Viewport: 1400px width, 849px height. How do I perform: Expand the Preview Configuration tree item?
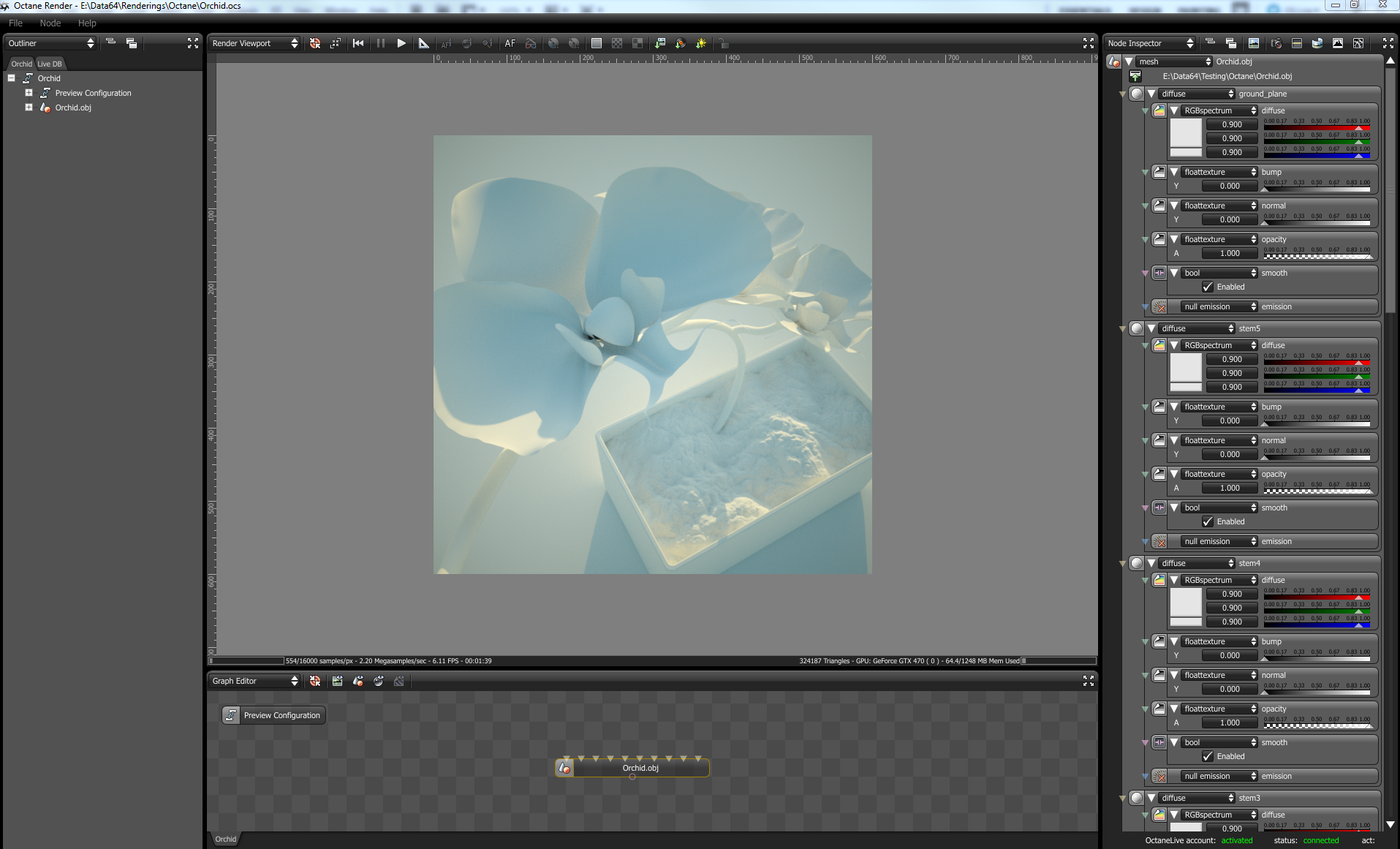[x=29, y=93]
